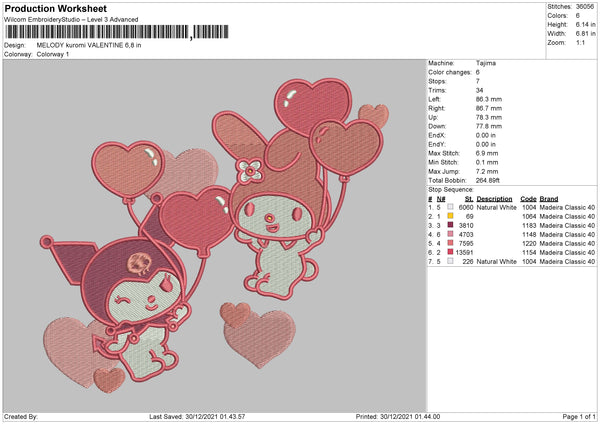The height and width of the screenshot is (424, 600).
Task: Click the 'N#' column header
Action: coord(441,199)
